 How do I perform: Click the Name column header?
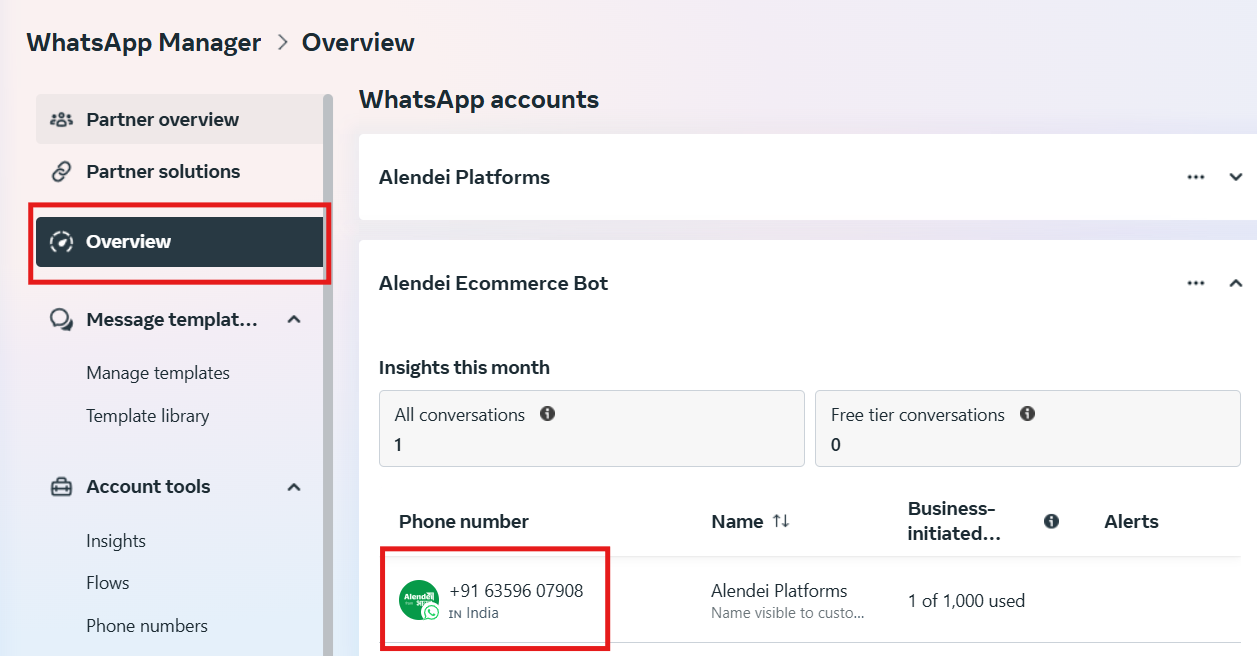(x=737, y=521)
